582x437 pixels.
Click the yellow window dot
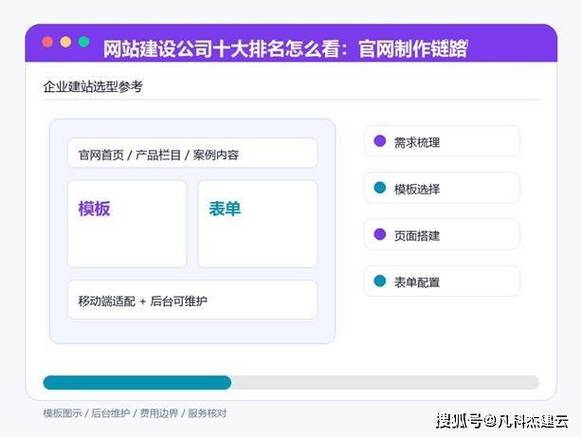66,42
